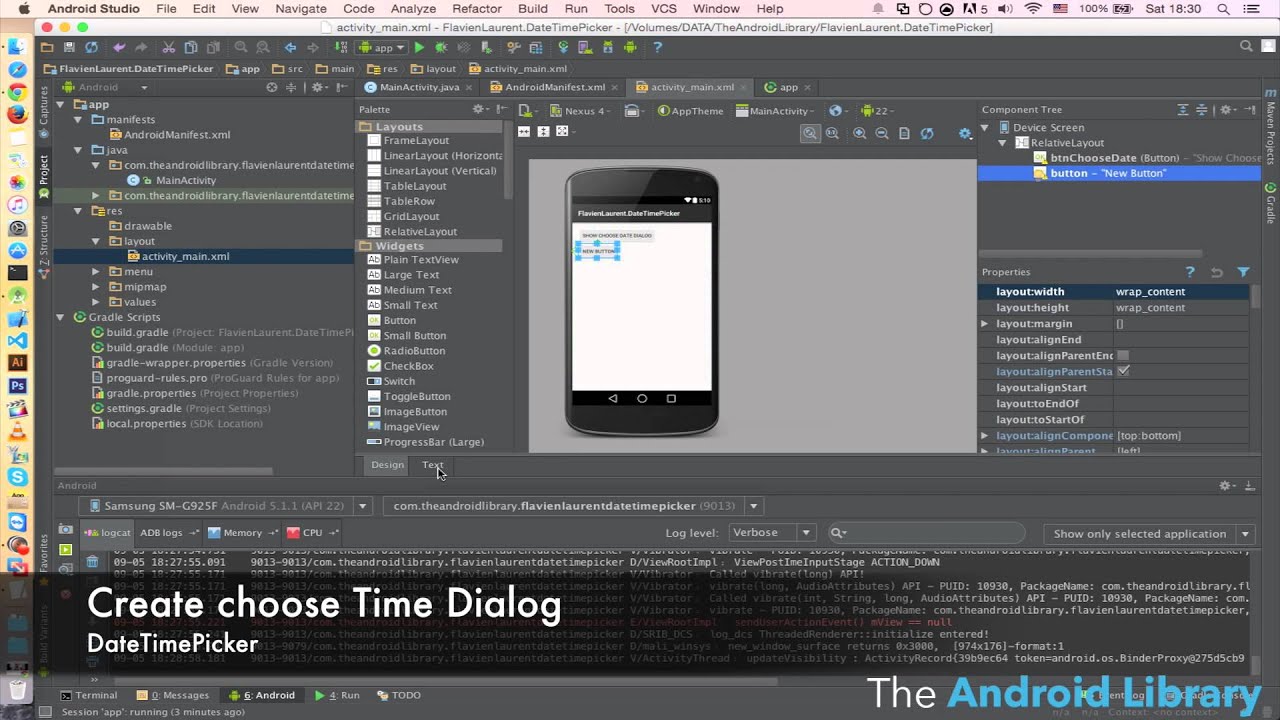Refresh the layout preview
Screen dimensions: 1280x720
coord(927,133)
